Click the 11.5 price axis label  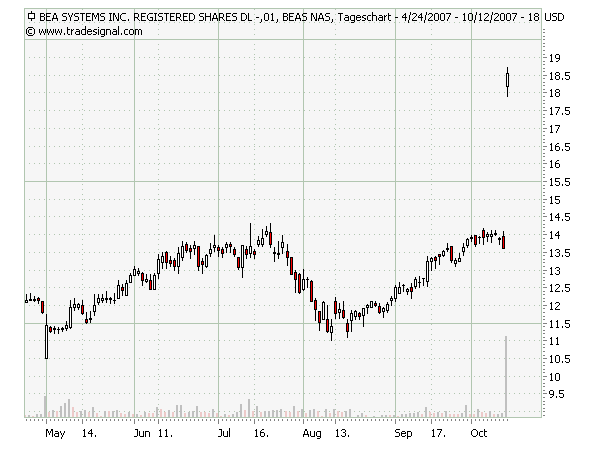coord(559,324)
